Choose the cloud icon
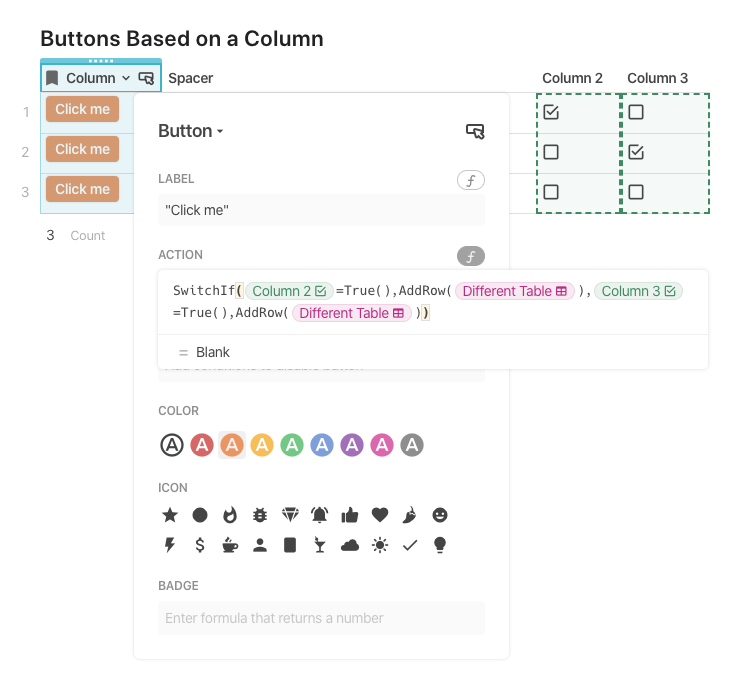Screen dimensions: 736x686 [x=350, y=545]
